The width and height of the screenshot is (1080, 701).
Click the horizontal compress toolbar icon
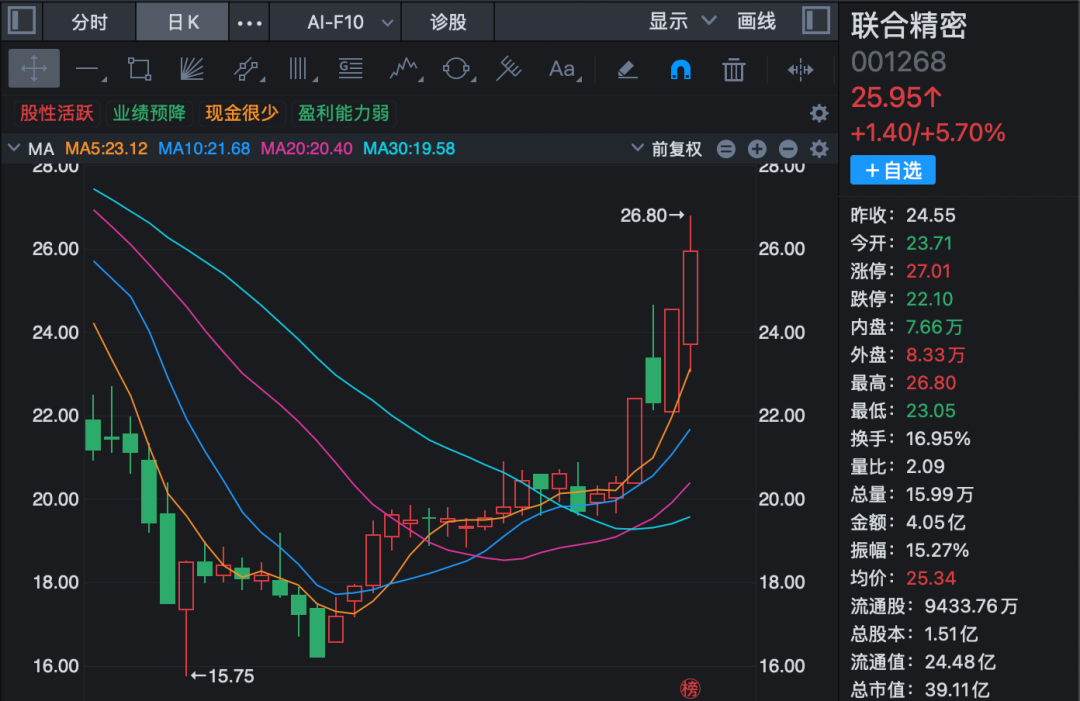[800, 69]
